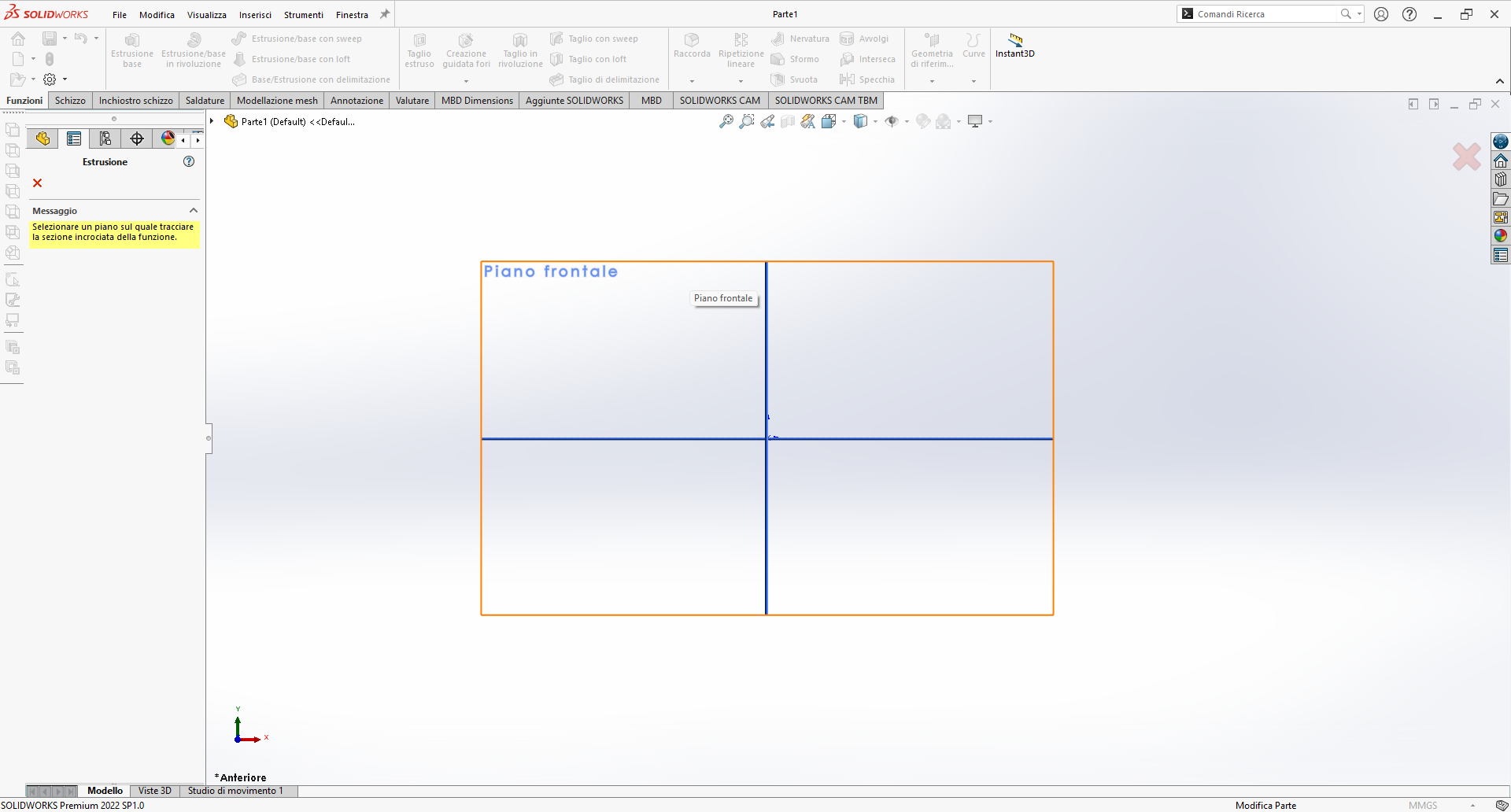Open the Design Library task pane icon
Screen dimensions: 1511x812
[1501, 179]
